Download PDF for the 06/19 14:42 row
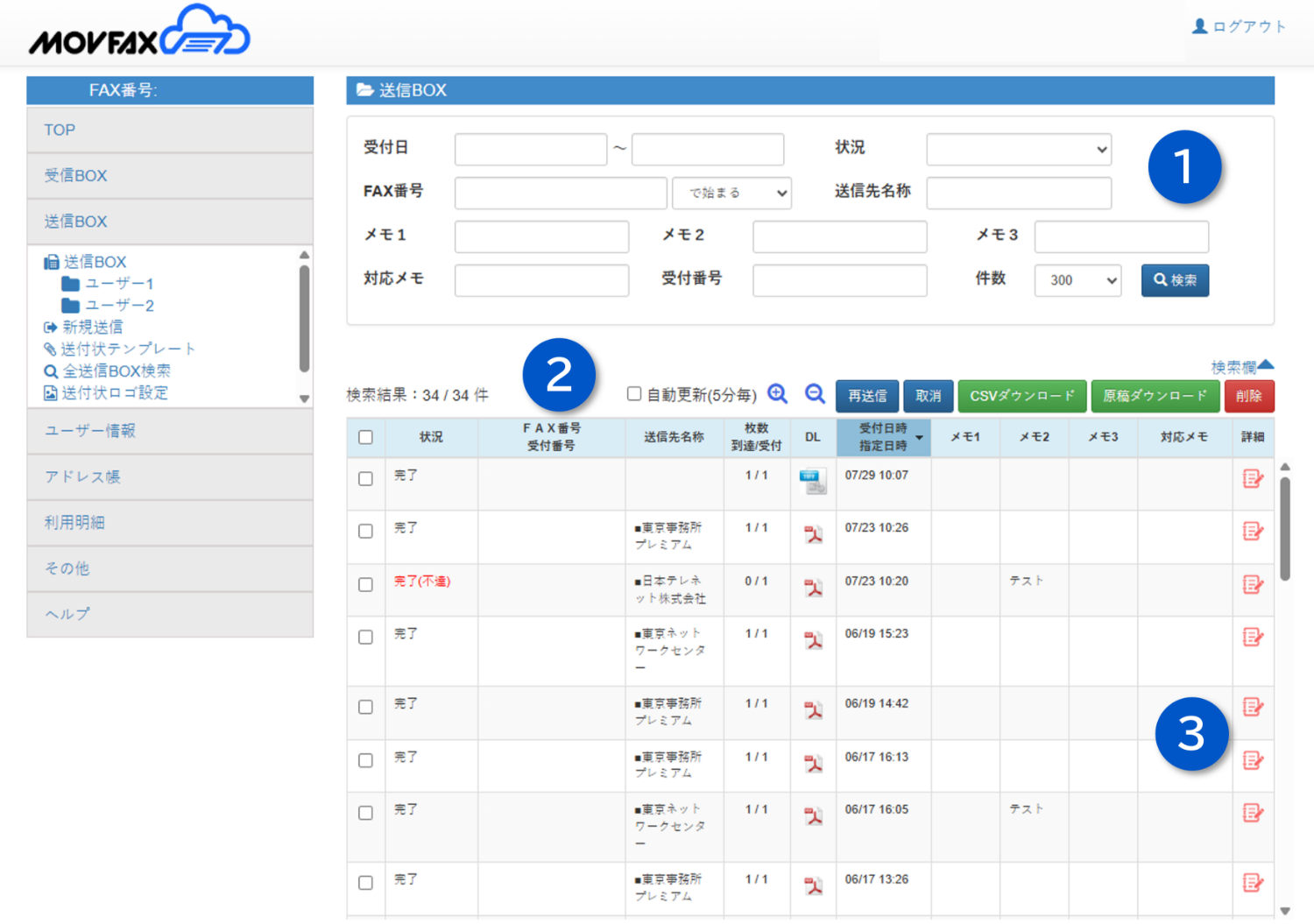This screenshot has height=924, width=1314. click(814, 710)
